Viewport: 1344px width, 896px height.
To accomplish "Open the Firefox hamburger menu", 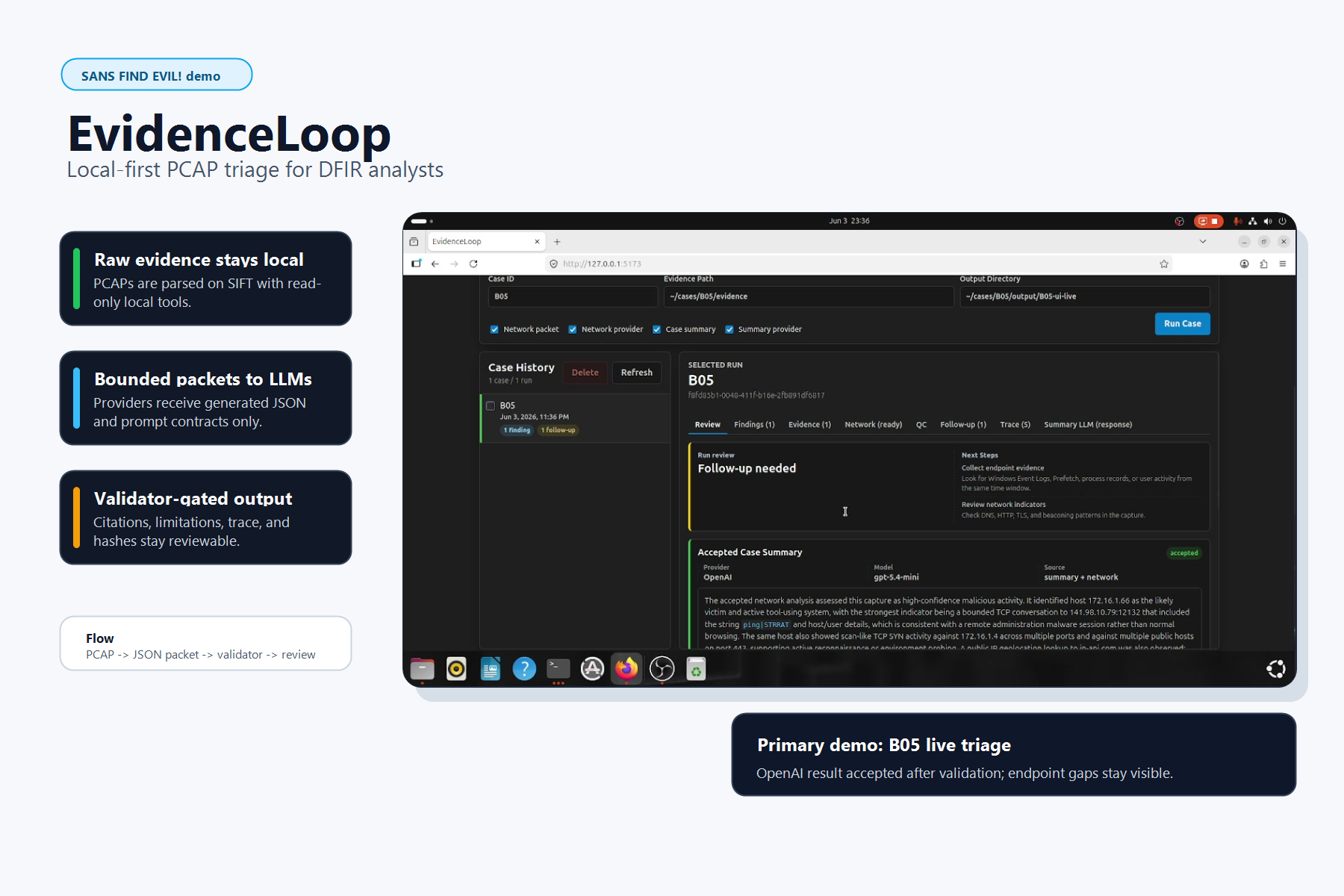I will point(1283,264).
